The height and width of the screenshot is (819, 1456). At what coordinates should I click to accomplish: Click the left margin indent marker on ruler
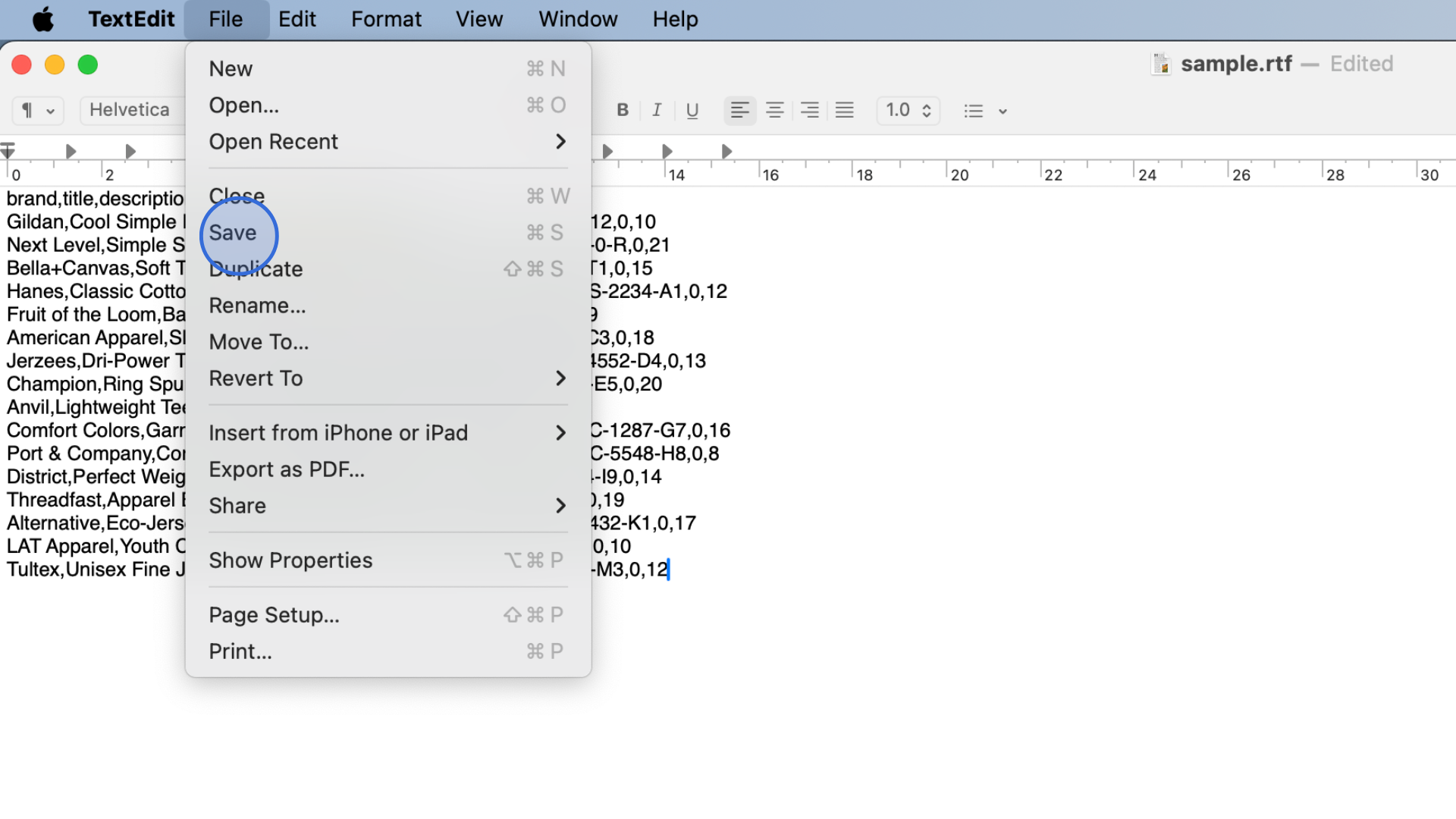[x=8, y=150]
